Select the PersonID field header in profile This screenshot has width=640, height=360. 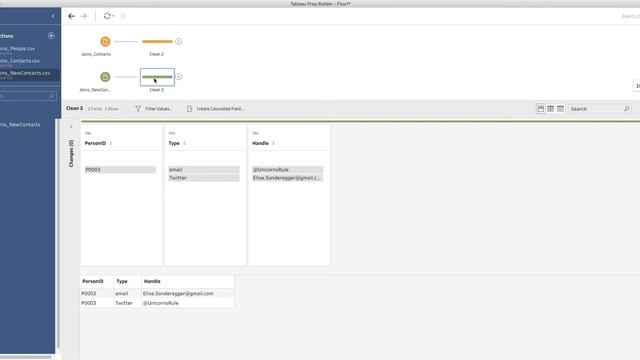point(95,143)
